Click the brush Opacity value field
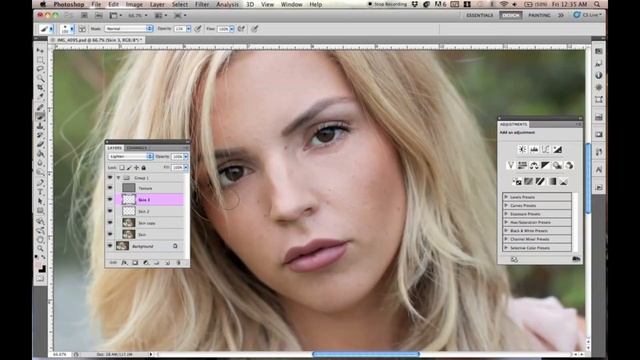Image resolution: width=640 pixels, height=360 pixels. (x=180, y=29)
